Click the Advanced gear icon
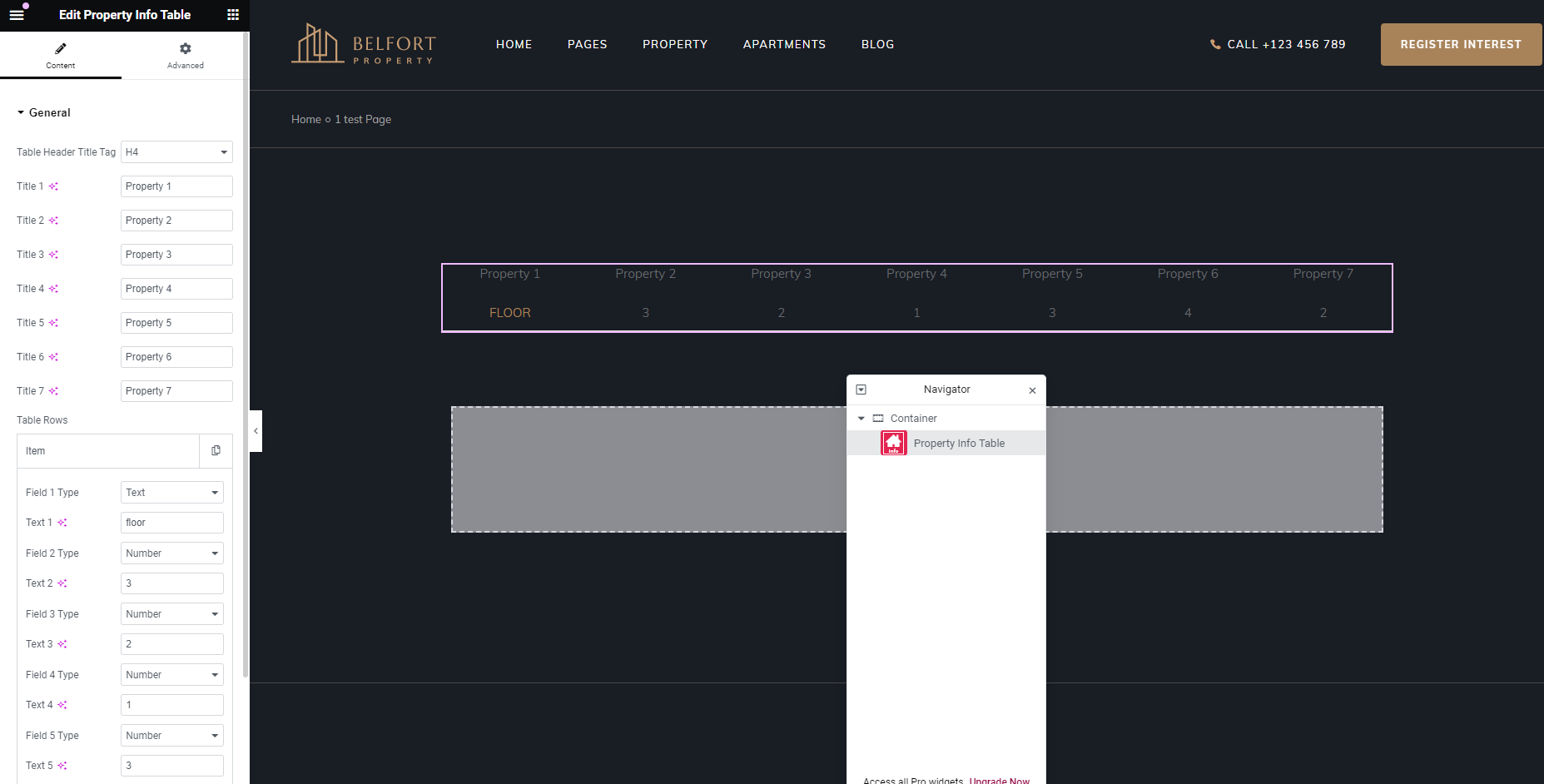 pos(185,48)
